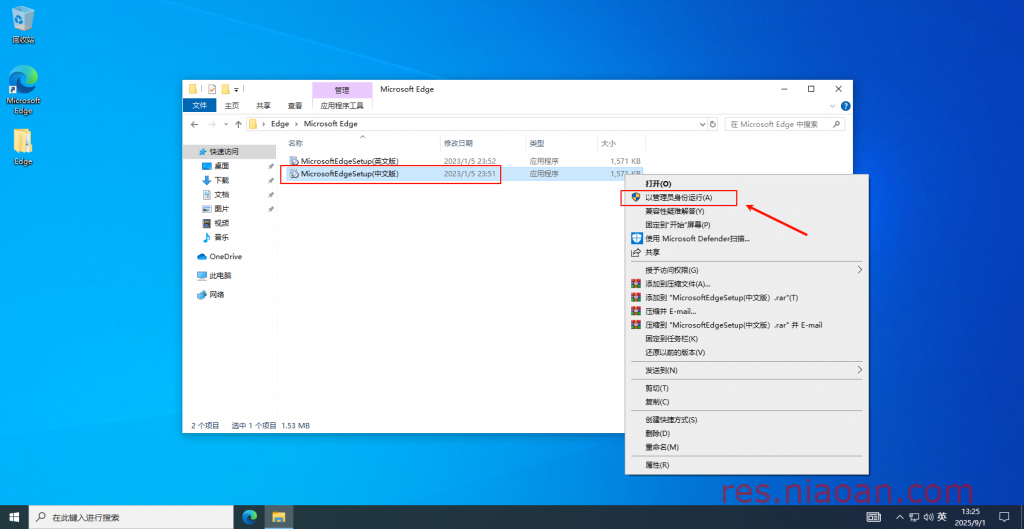Expand the ribbon with the chevron
Viewport: 1024px width, 529px height.
(x=833, y=106)
